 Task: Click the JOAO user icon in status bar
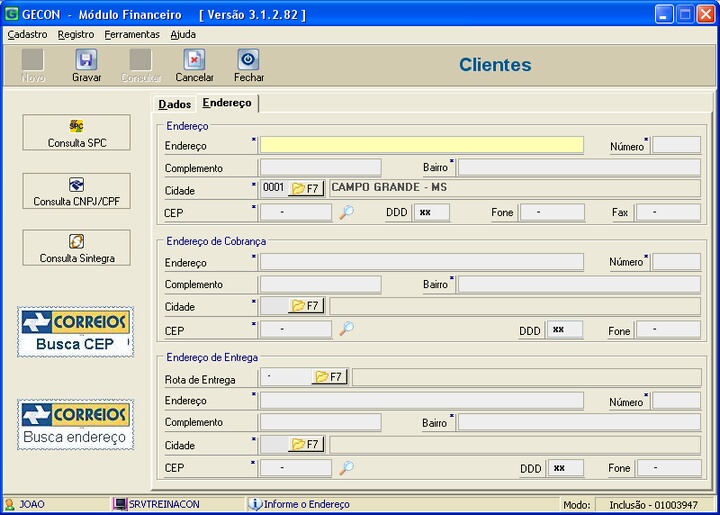tap(9, 504)
